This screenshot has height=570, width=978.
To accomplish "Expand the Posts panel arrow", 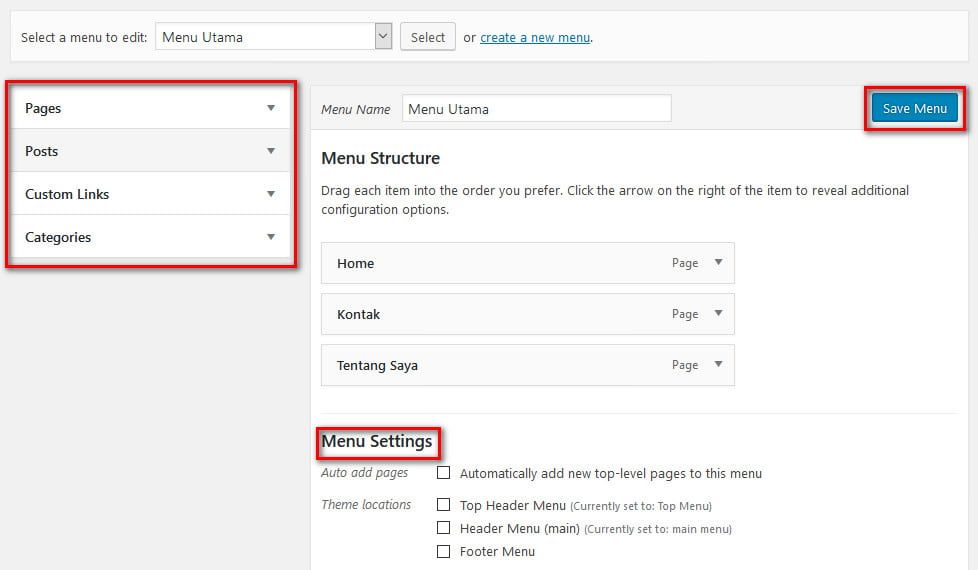I will pos(270,151).
